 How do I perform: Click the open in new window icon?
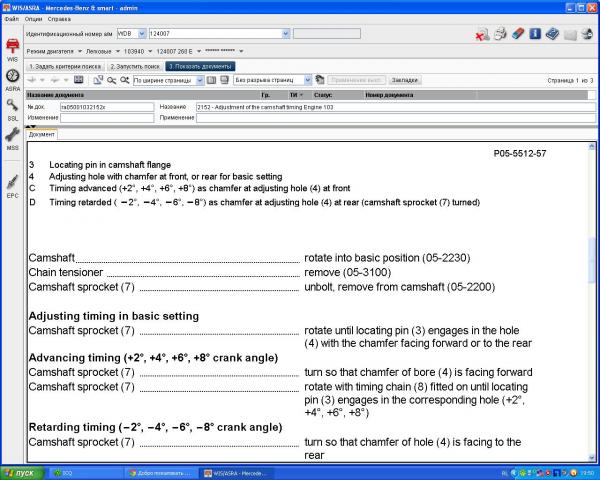tap(98, 80)
